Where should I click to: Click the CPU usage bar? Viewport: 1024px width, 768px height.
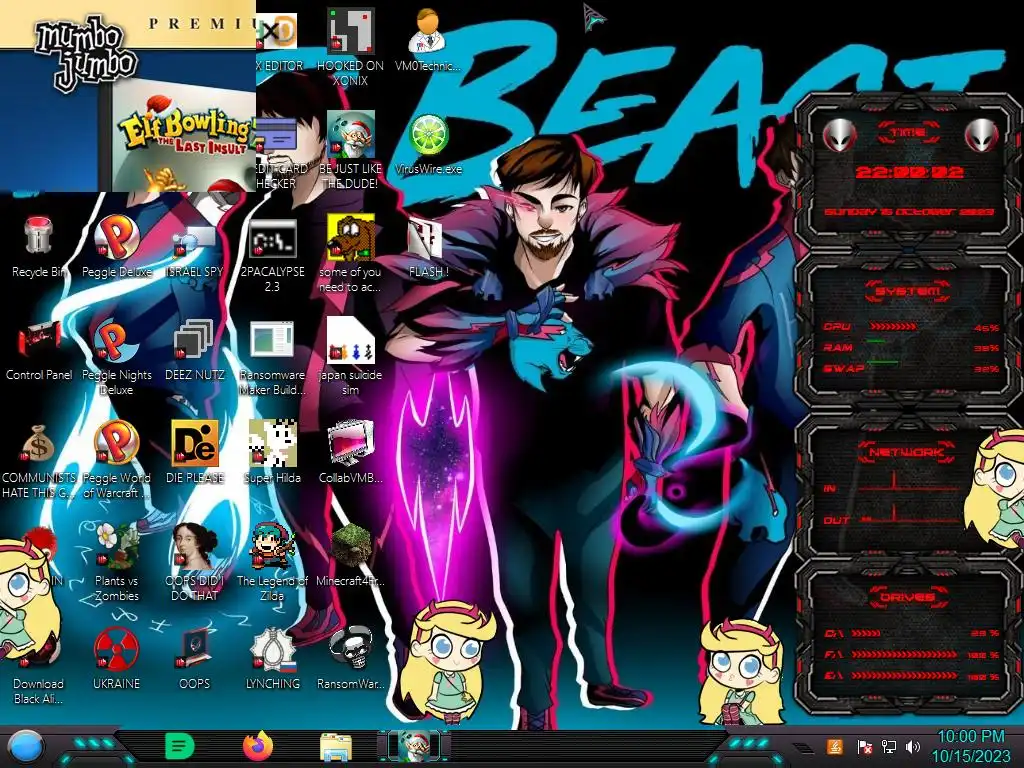pos(893,327)
